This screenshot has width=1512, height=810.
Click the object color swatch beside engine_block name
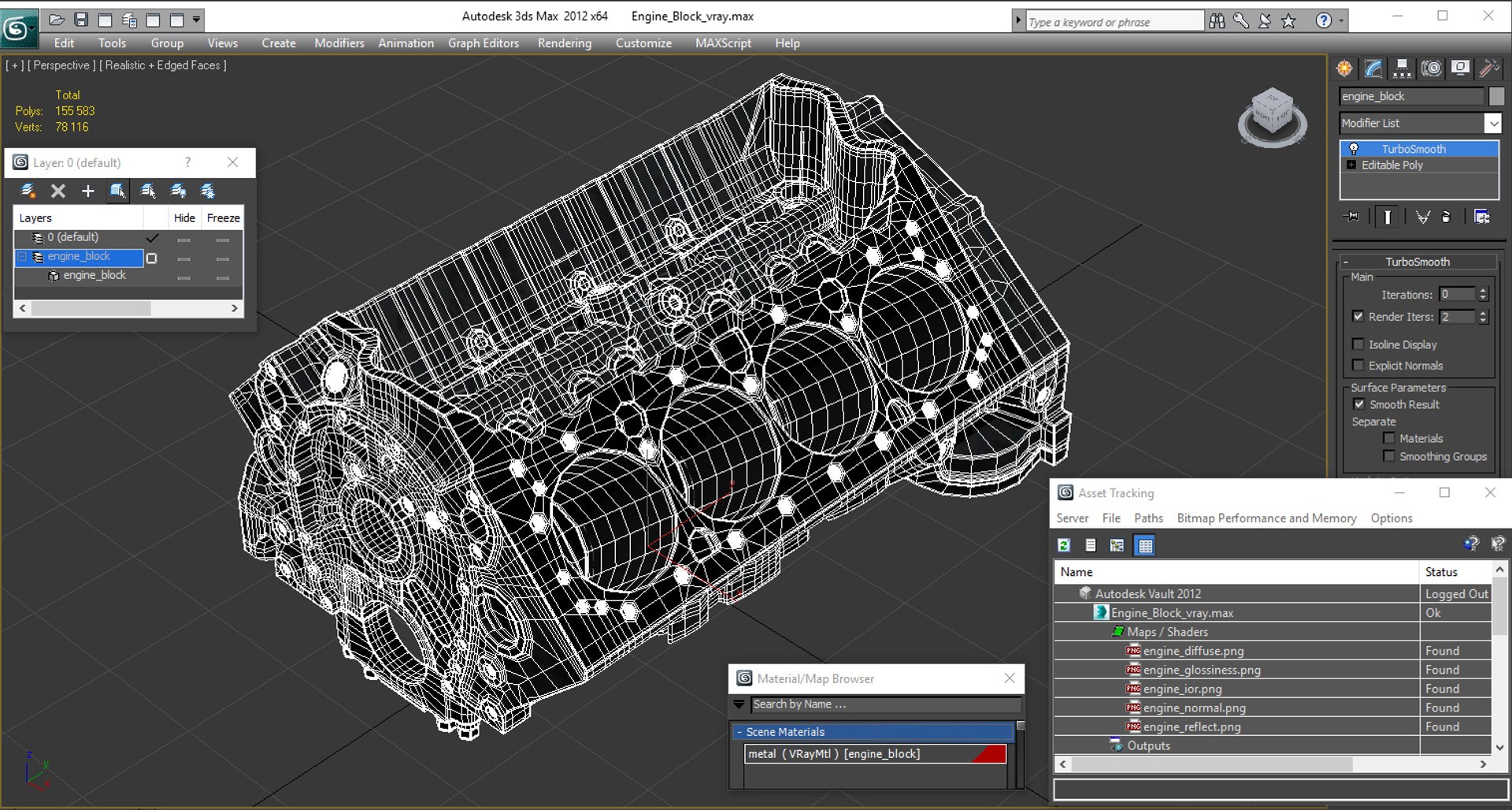[1496, 95]
